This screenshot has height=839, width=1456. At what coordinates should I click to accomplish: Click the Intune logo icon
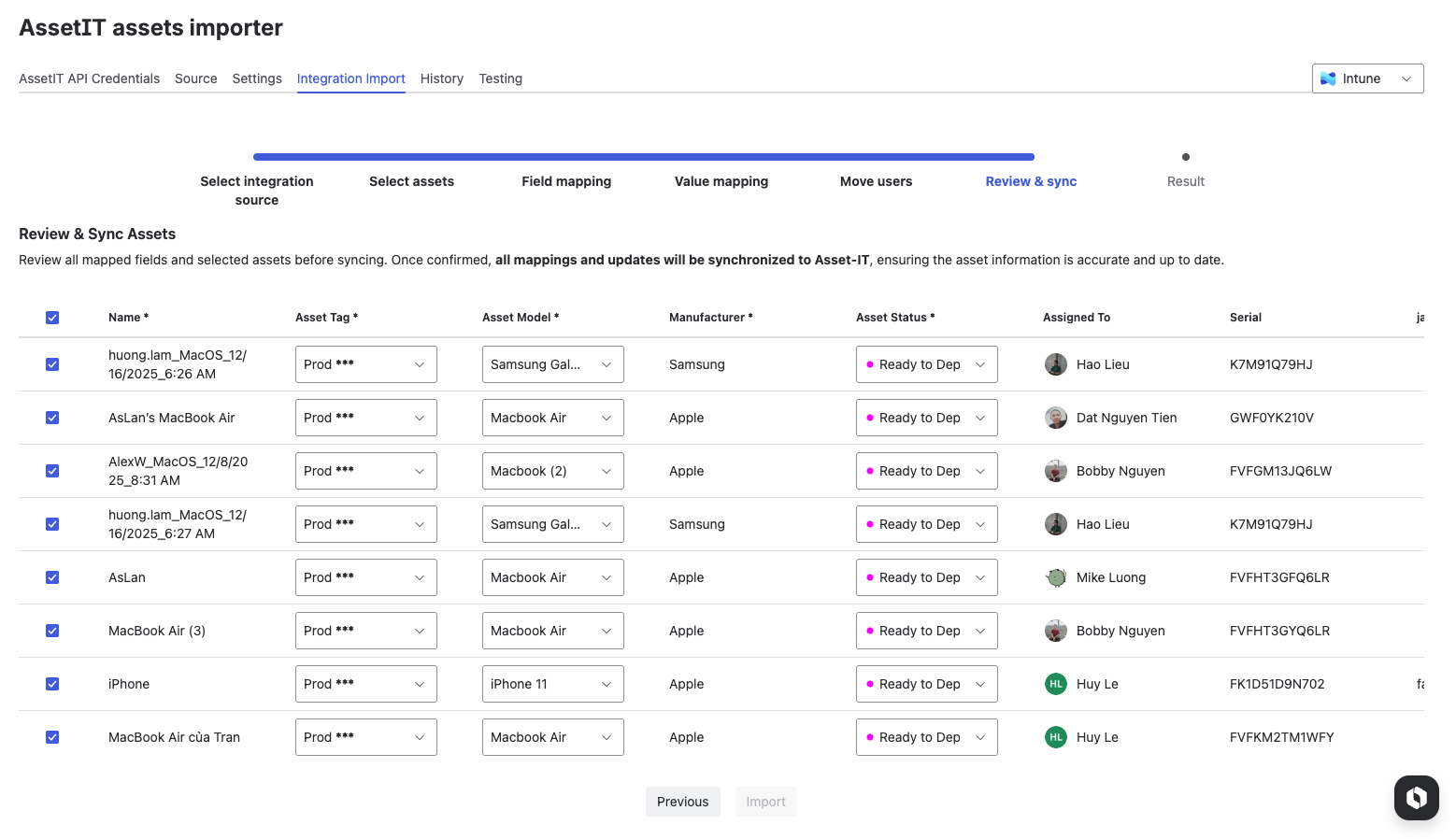(x=1328, y=78)
